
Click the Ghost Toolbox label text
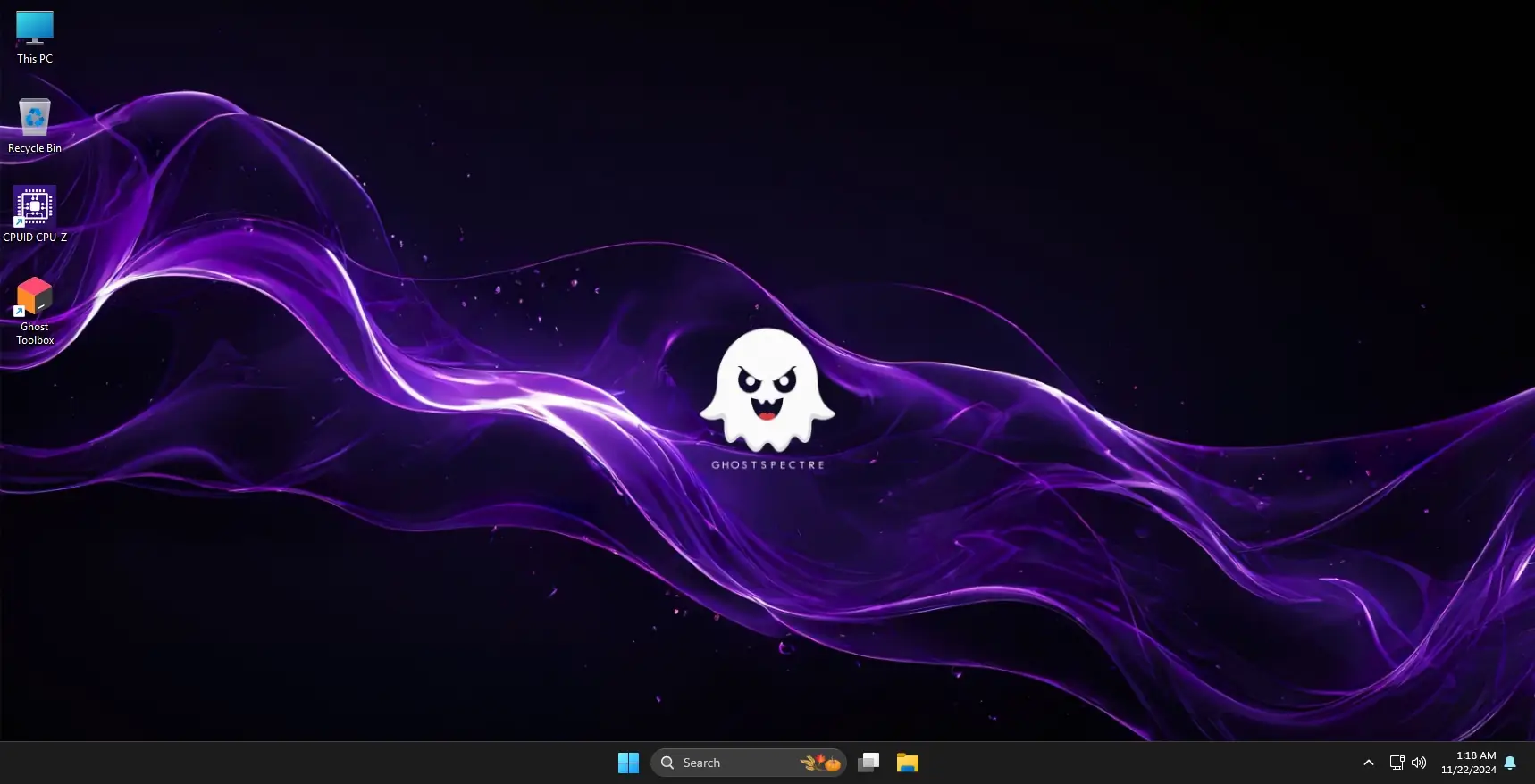click(x=35, y=333)
